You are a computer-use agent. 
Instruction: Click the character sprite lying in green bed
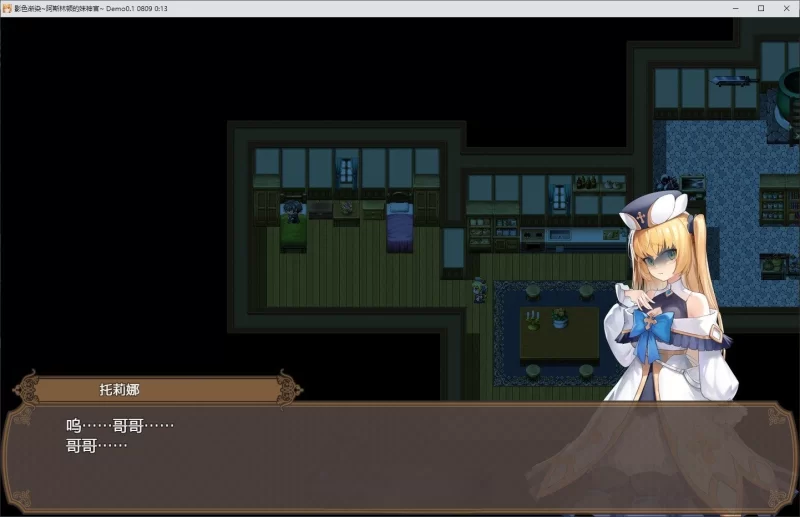point(292,211)
